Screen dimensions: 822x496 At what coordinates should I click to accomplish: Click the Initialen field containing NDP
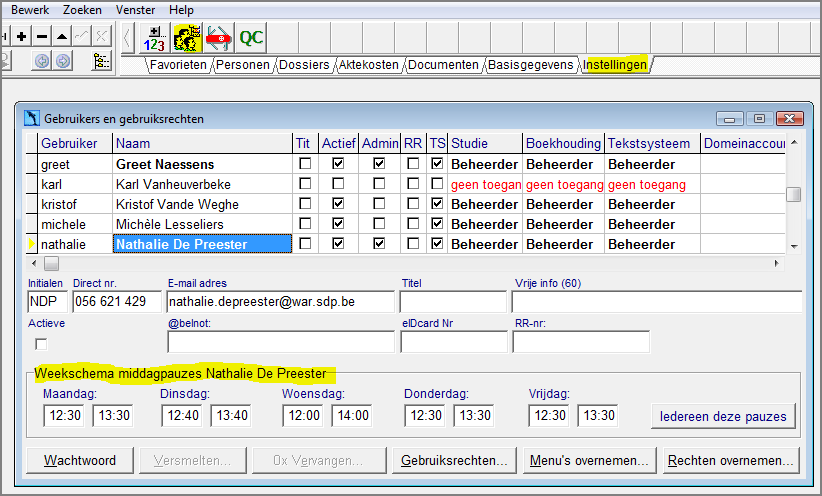pyautogui.click(x=48, y=301)
